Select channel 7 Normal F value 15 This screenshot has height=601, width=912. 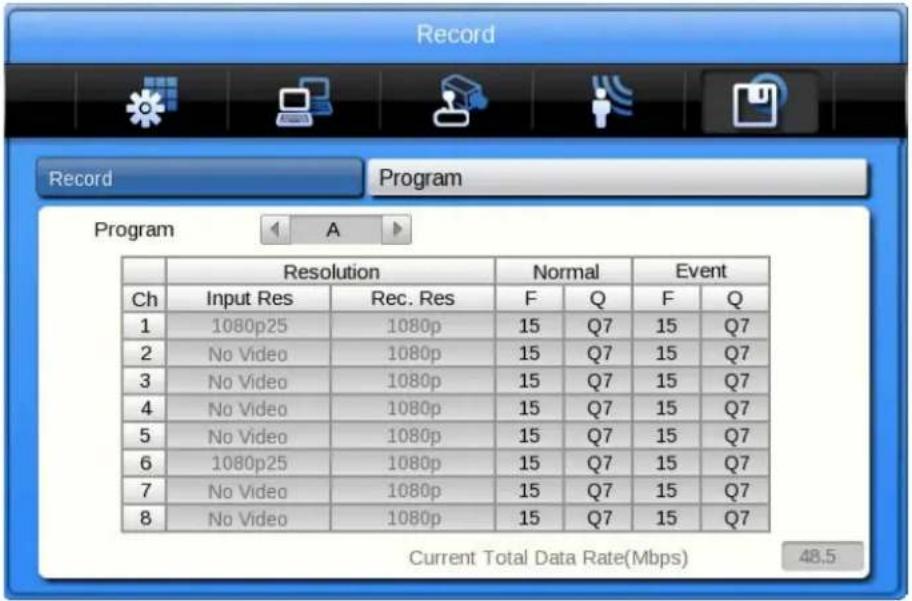[x=529, y=490]
